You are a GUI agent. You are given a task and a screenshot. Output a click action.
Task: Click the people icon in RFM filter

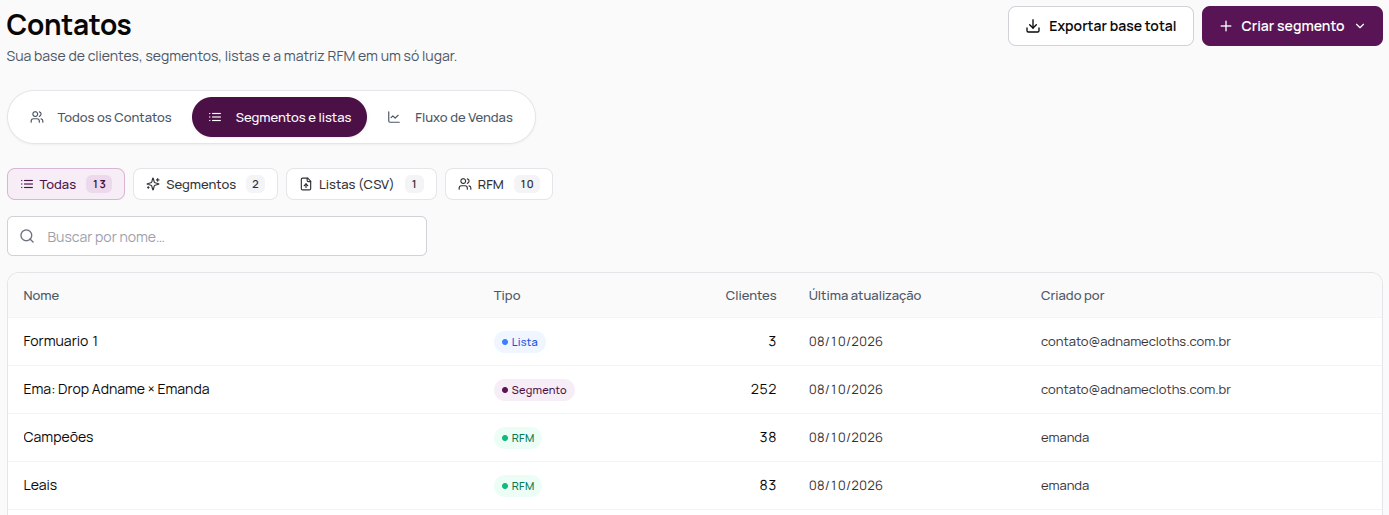pyautogui.click(x=465, y=184)
